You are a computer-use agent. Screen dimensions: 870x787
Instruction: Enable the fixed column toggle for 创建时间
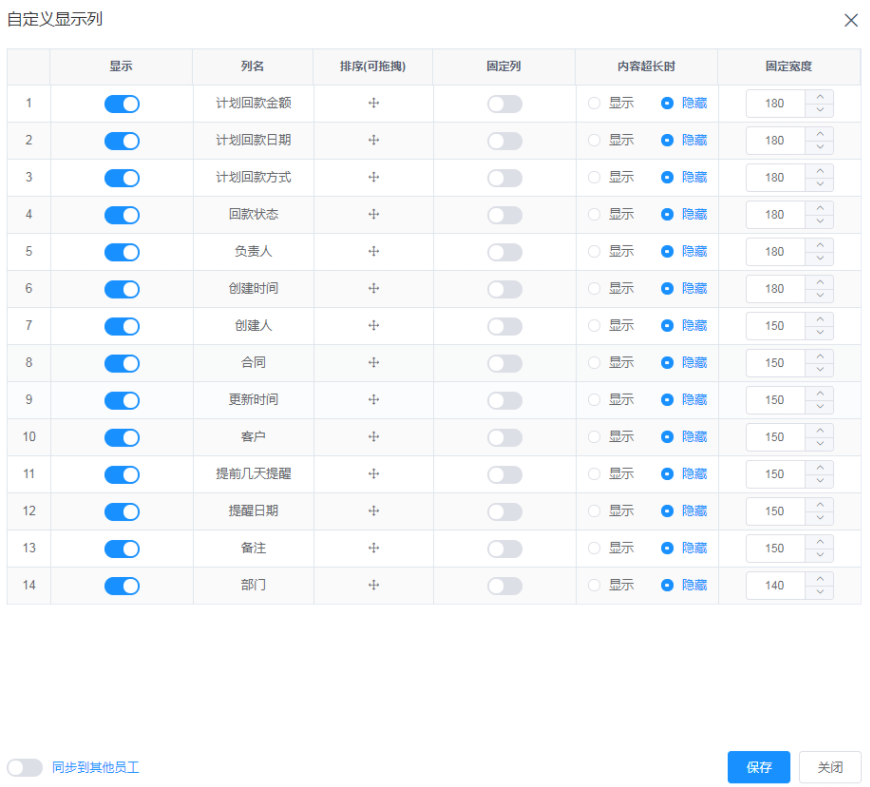(x=503, y=288)
